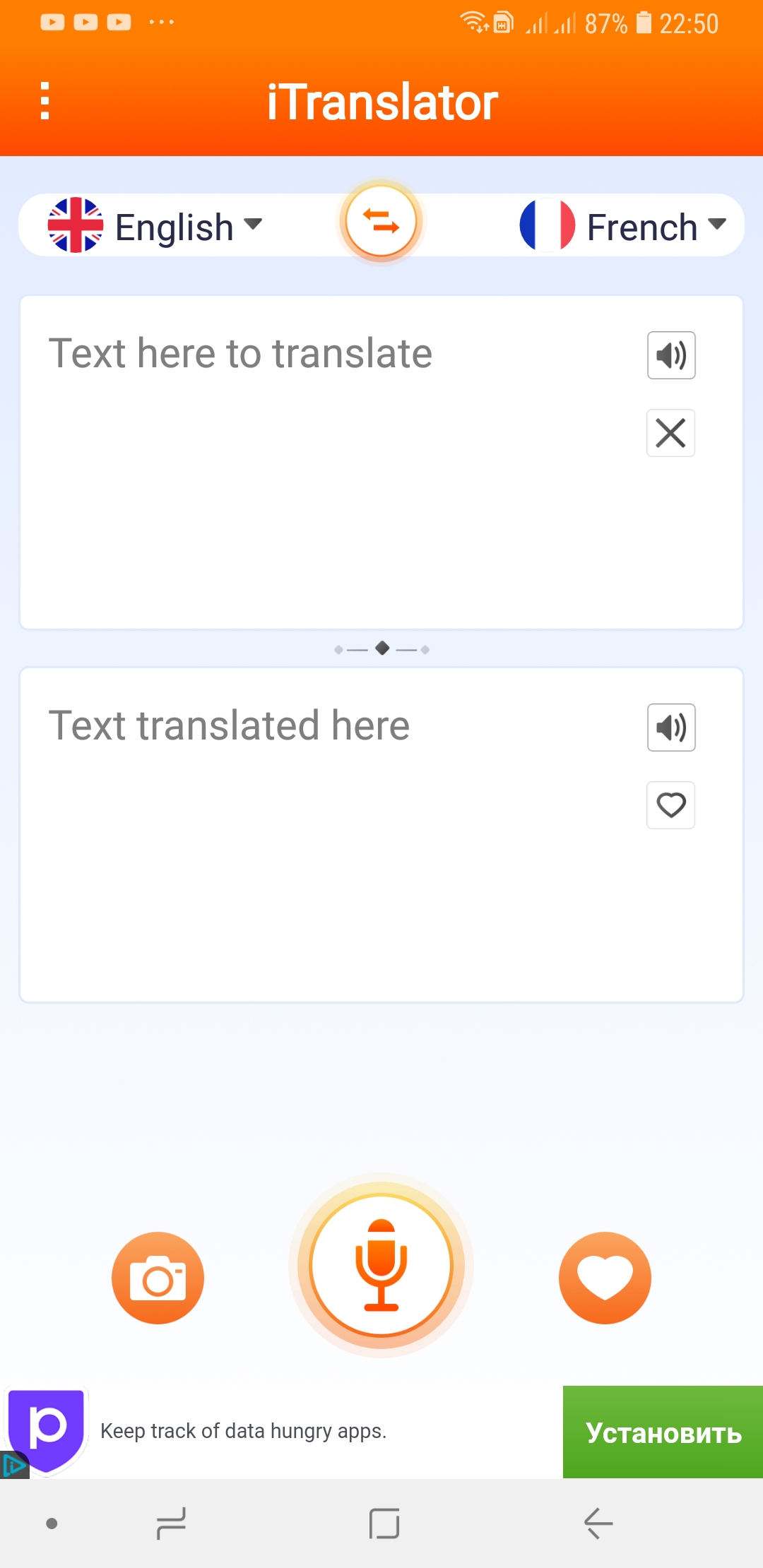Screen dimensions: 763x1568
Task: Start voice input with microphone button
Action: (x=381, y=1265)
